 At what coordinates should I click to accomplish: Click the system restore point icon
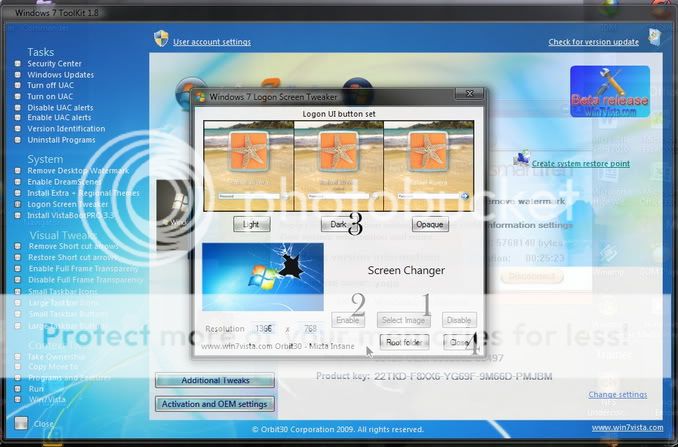pos(521,159)
